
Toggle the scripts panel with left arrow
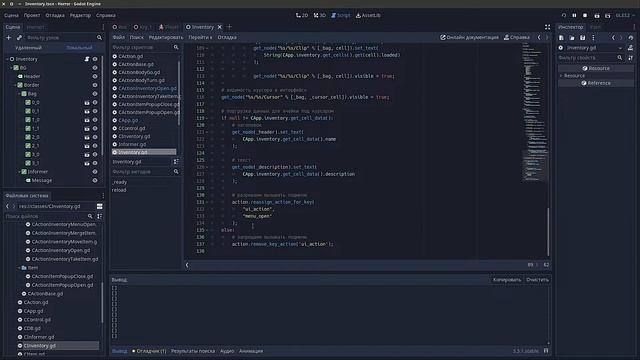tap(187, 265)
